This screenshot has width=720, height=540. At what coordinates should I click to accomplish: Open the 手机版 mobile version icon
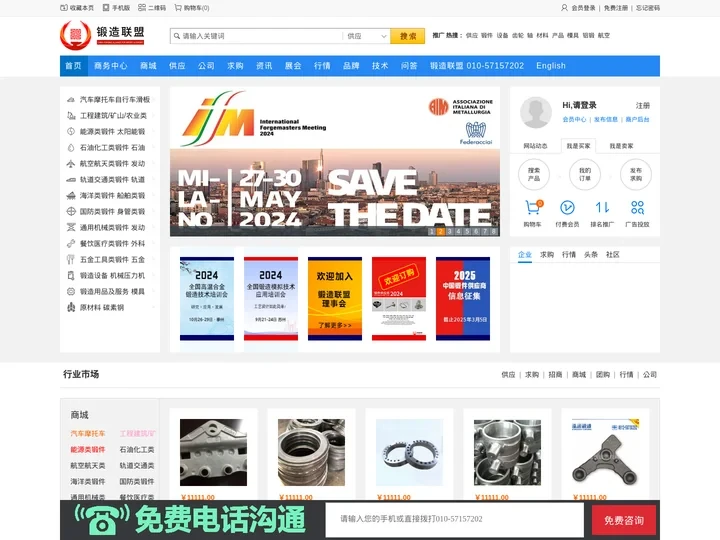tap(106, 8)
